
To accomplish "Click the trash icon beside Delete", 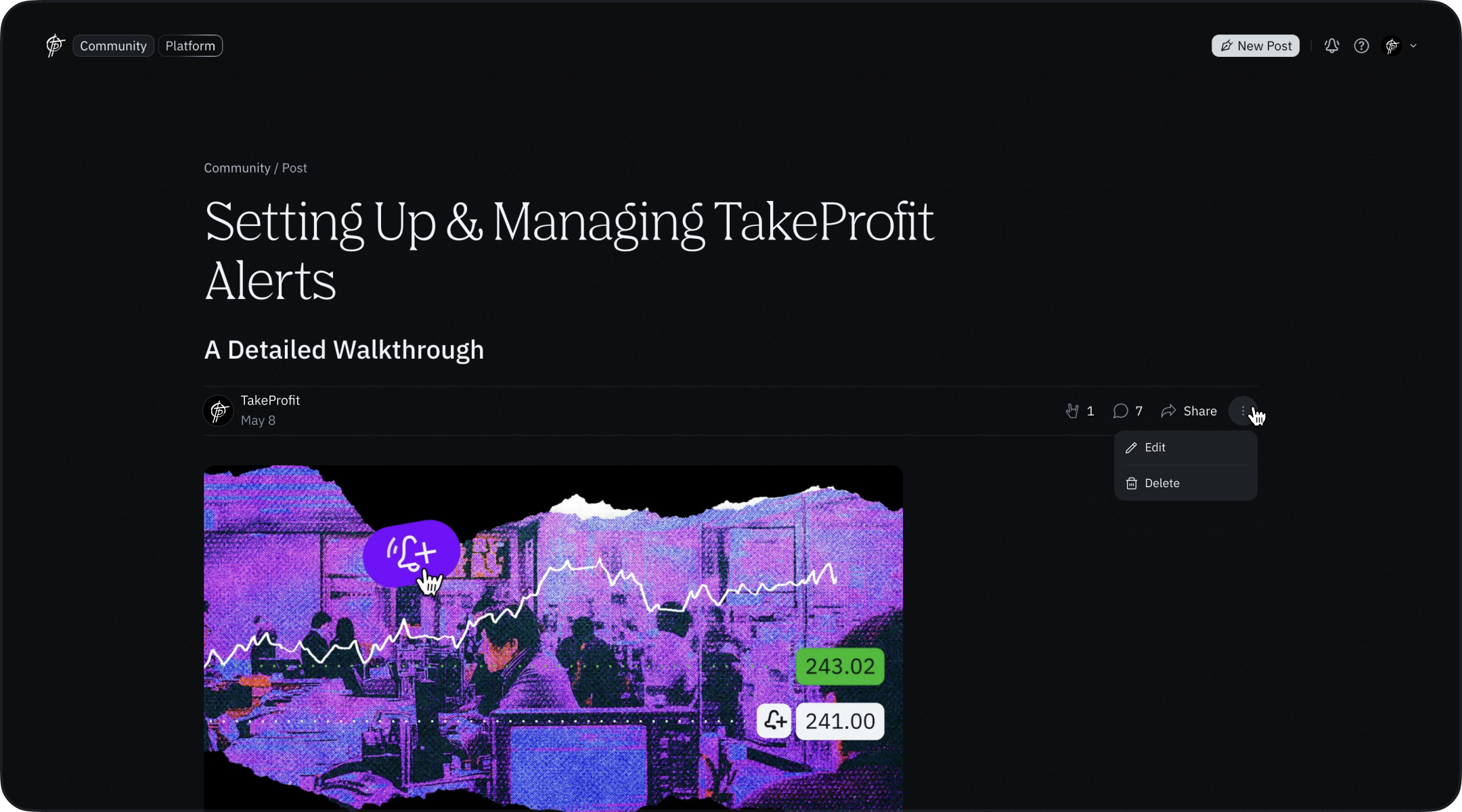I will point(1131,483).
